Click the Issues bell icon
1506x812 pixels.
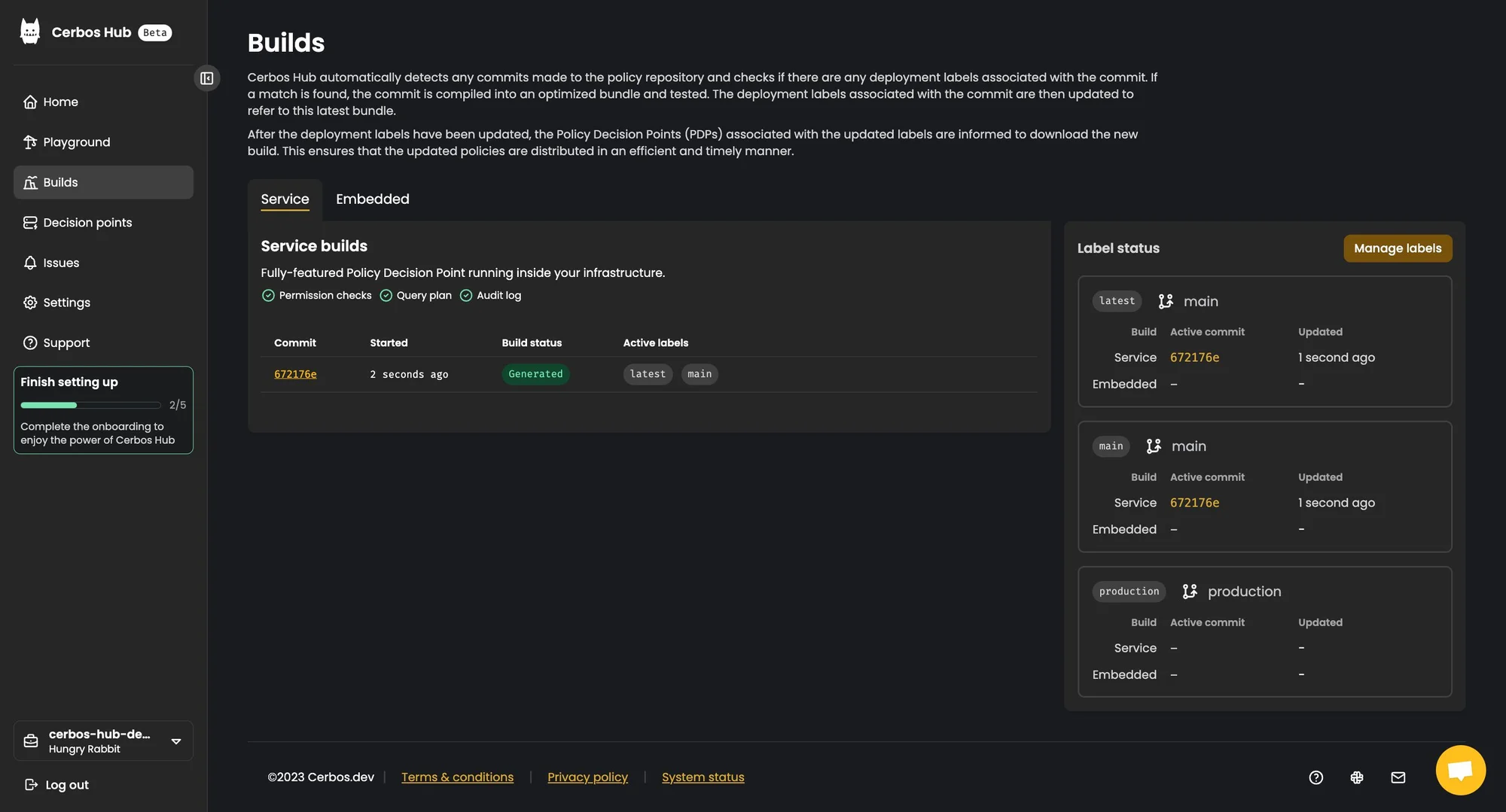[30, 263]
